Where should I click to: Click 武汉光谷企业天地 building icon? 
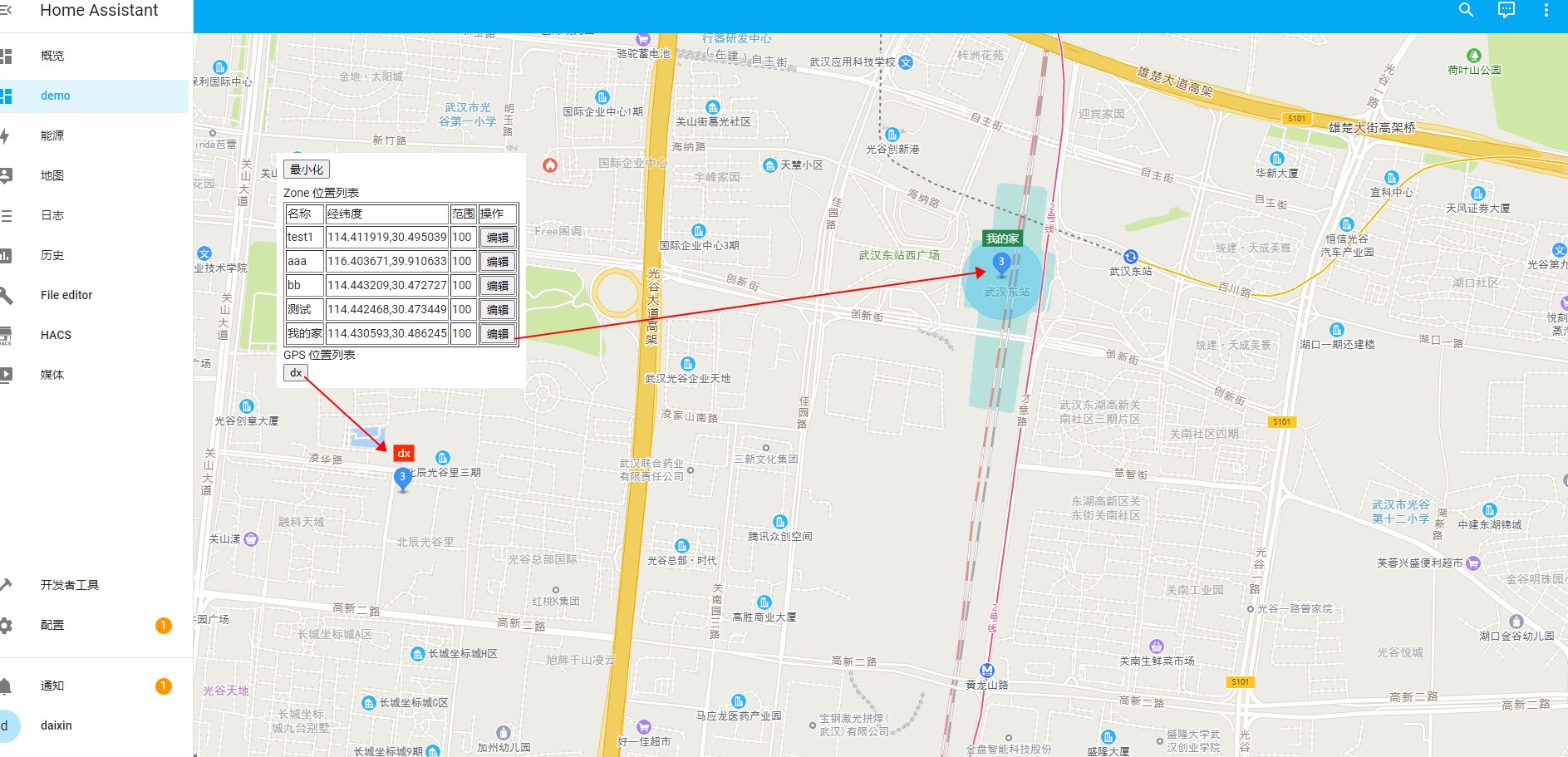[x=687, y=364]
